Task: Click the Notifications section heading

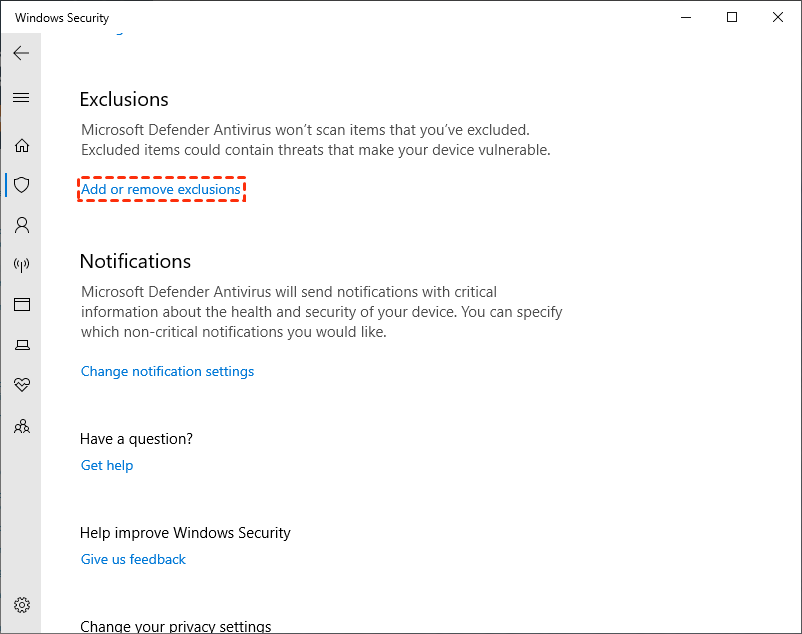Action: click(135, 261)
